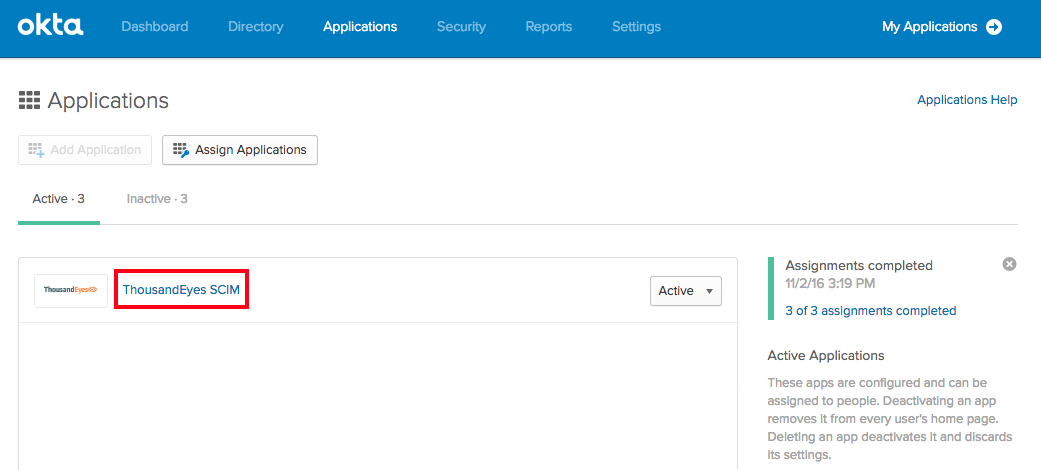Open the Applications menu

click(x=360, y=27)
